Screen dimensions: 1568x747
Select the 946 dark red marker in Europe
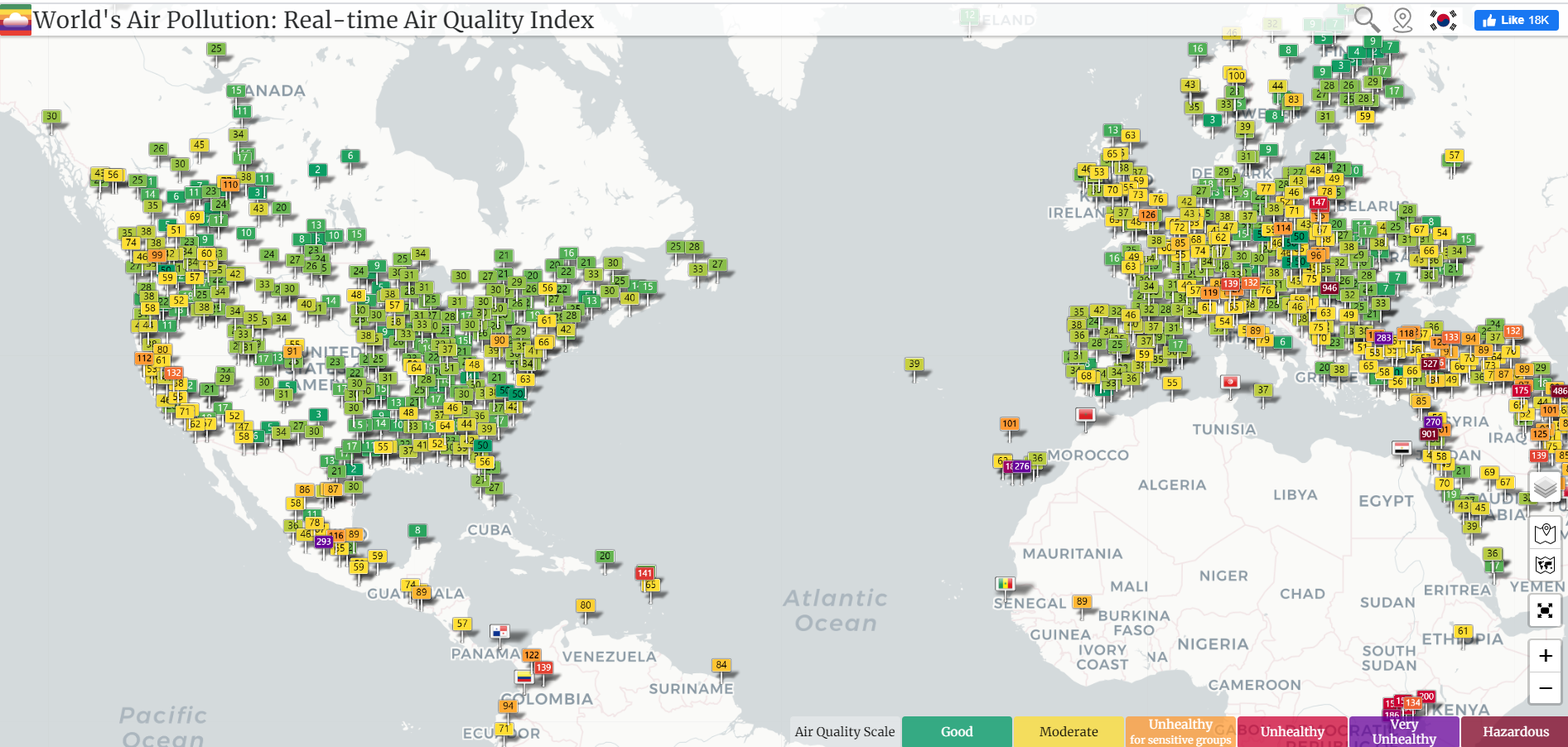pos(1329,287)
